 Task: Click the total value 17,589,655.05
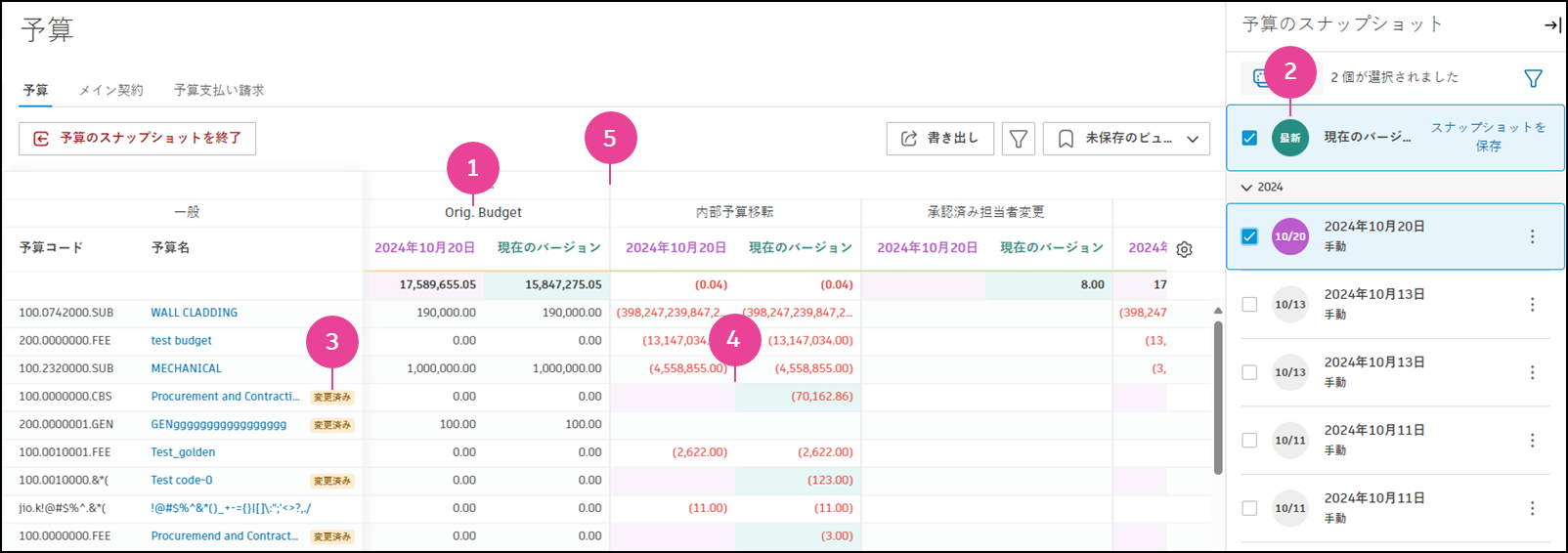pyautogui.click(x=438, y=285)
